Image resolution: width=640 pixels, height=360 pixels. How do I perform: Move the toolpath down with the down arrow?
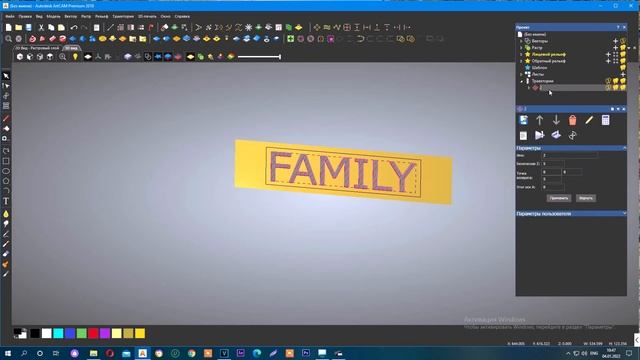coord(556,120)
